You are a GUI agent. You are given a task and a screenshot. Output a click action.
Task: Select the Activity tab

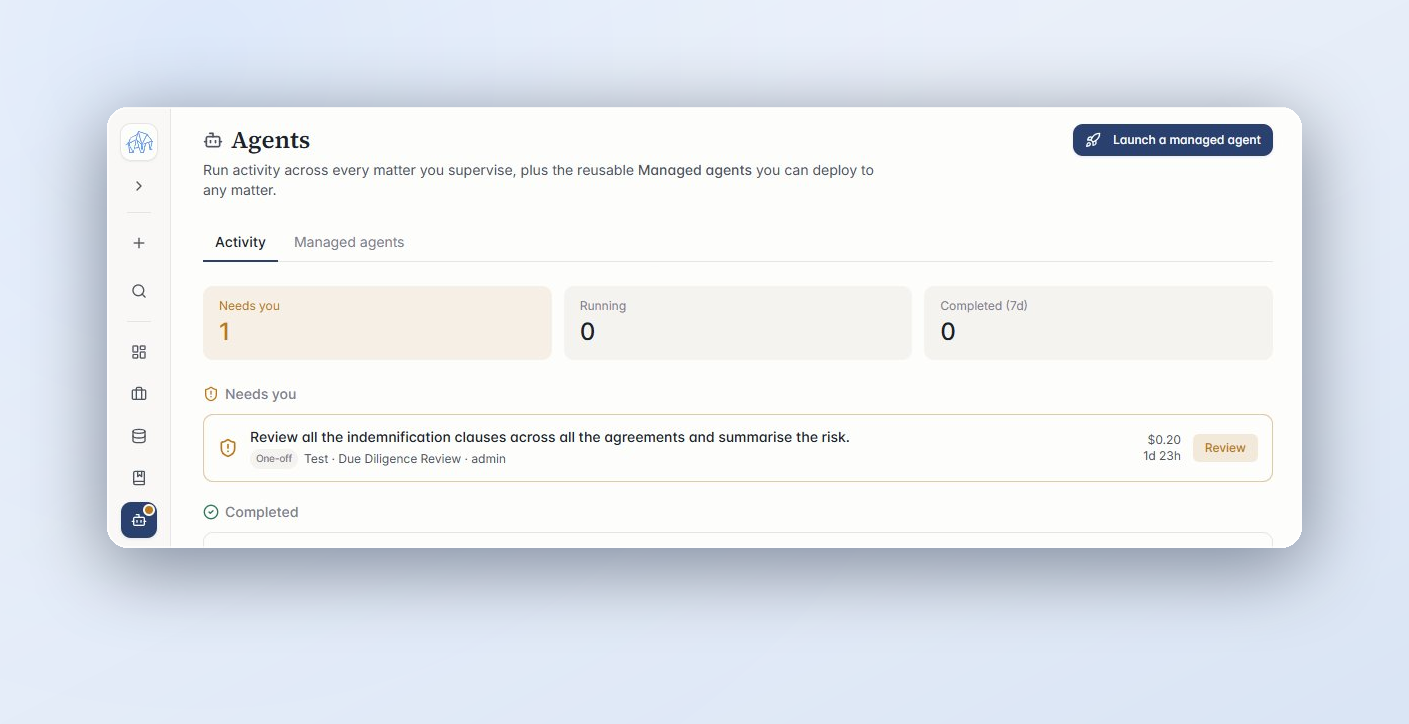tap(240, 242)
